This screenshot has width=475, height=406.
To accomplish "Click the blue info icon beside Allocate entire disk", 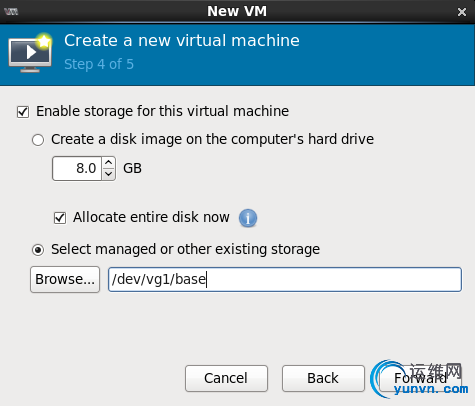I will (248, 218).
